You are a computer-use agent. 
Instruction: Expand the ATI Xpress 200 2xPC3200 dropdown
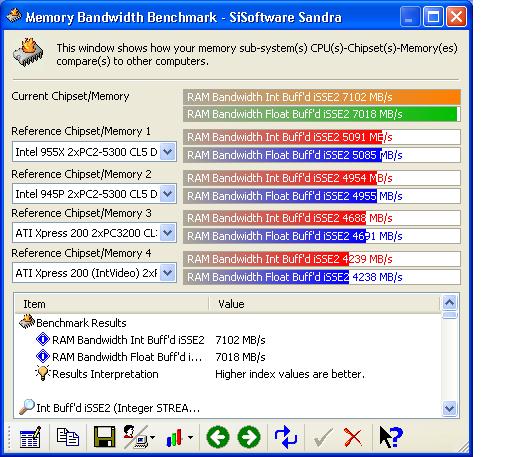coord(167,233)
